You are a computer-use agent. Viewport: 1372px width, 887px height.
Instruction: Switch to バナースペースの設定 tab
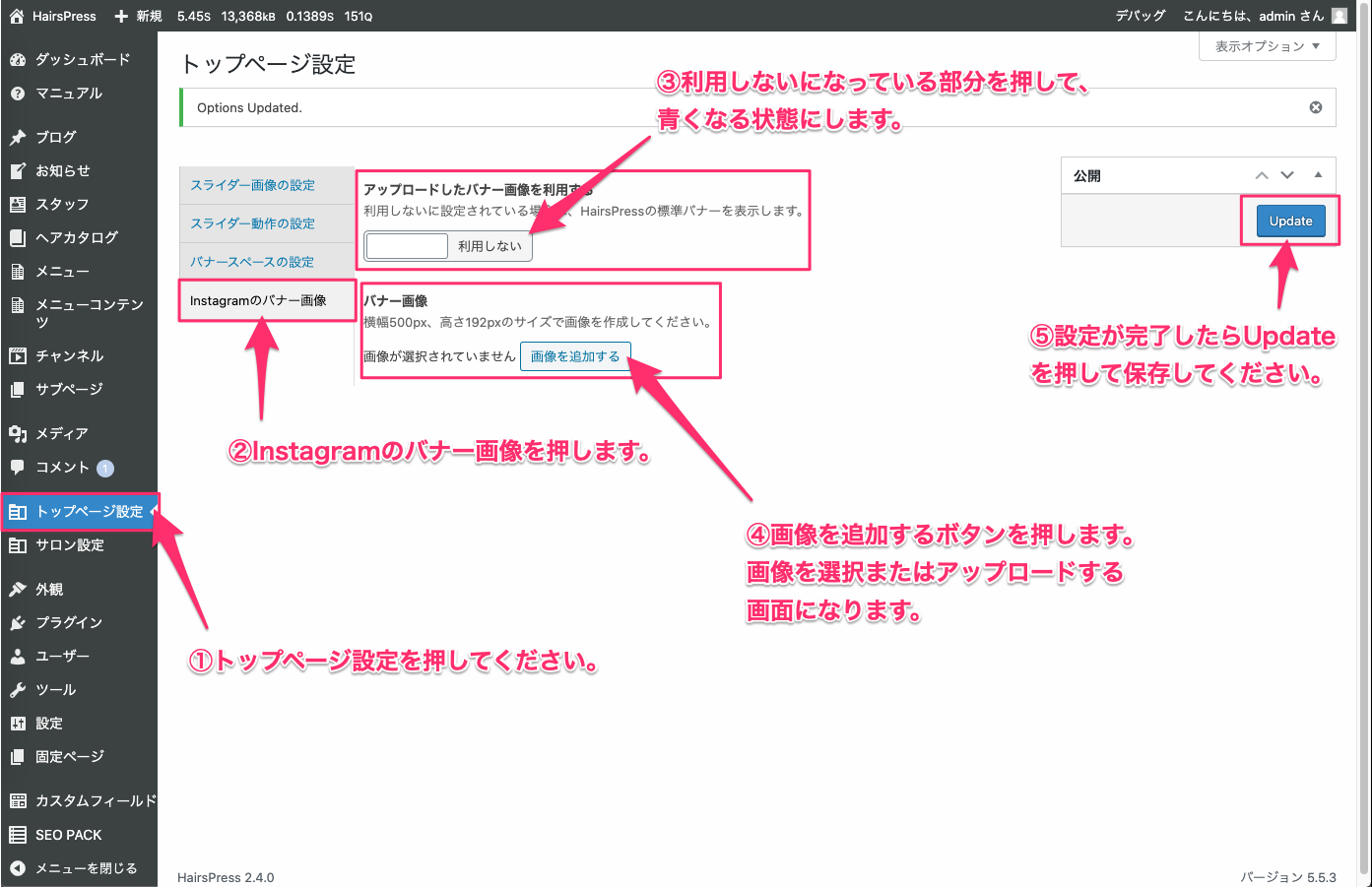coord(252,262)
